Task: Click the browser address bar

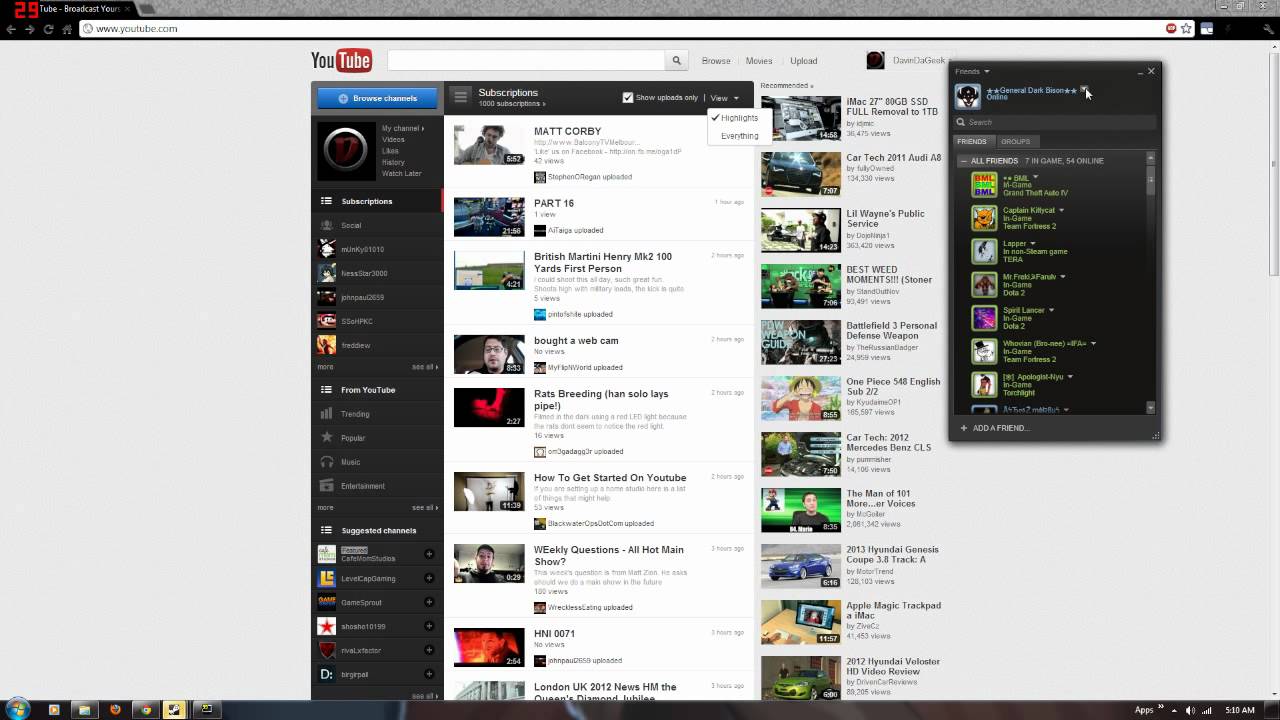Action: [x=620, y=29]
